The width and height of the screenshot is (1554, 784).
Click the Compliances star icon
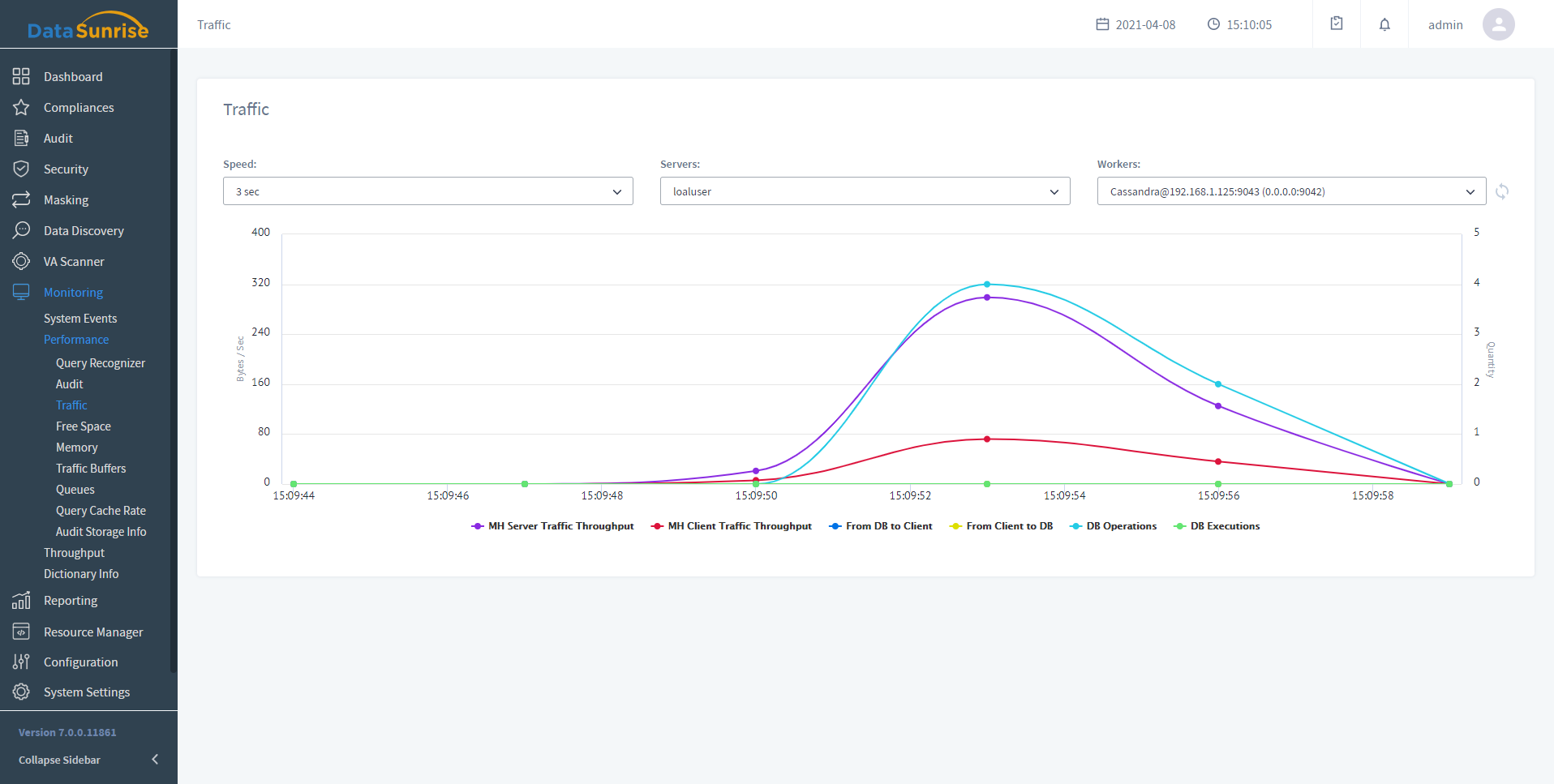click(x=21, y=108)
